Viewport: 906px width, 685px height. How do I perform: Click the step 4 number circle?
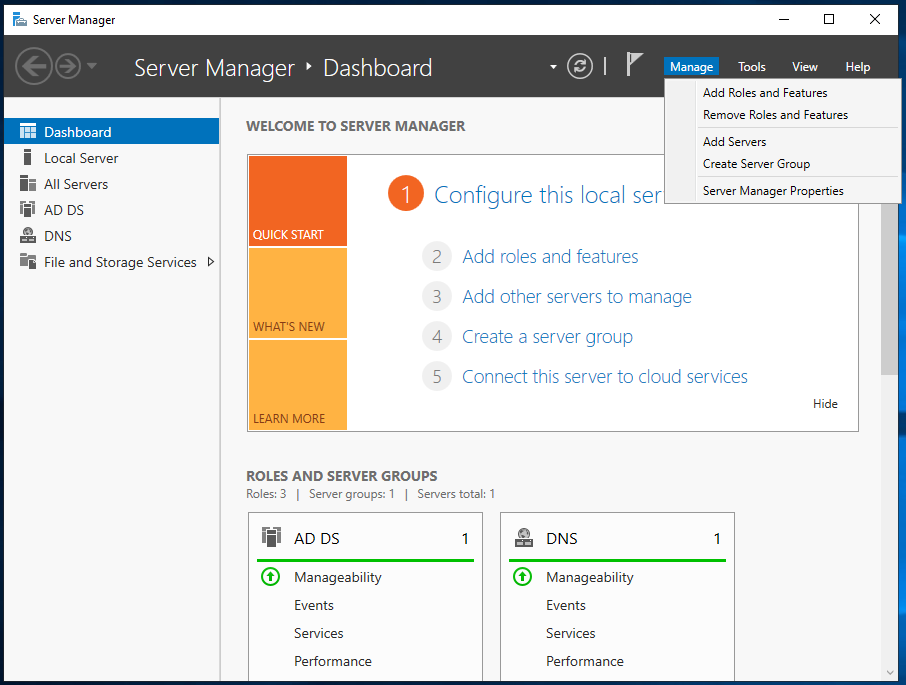[x=437, y=336]
